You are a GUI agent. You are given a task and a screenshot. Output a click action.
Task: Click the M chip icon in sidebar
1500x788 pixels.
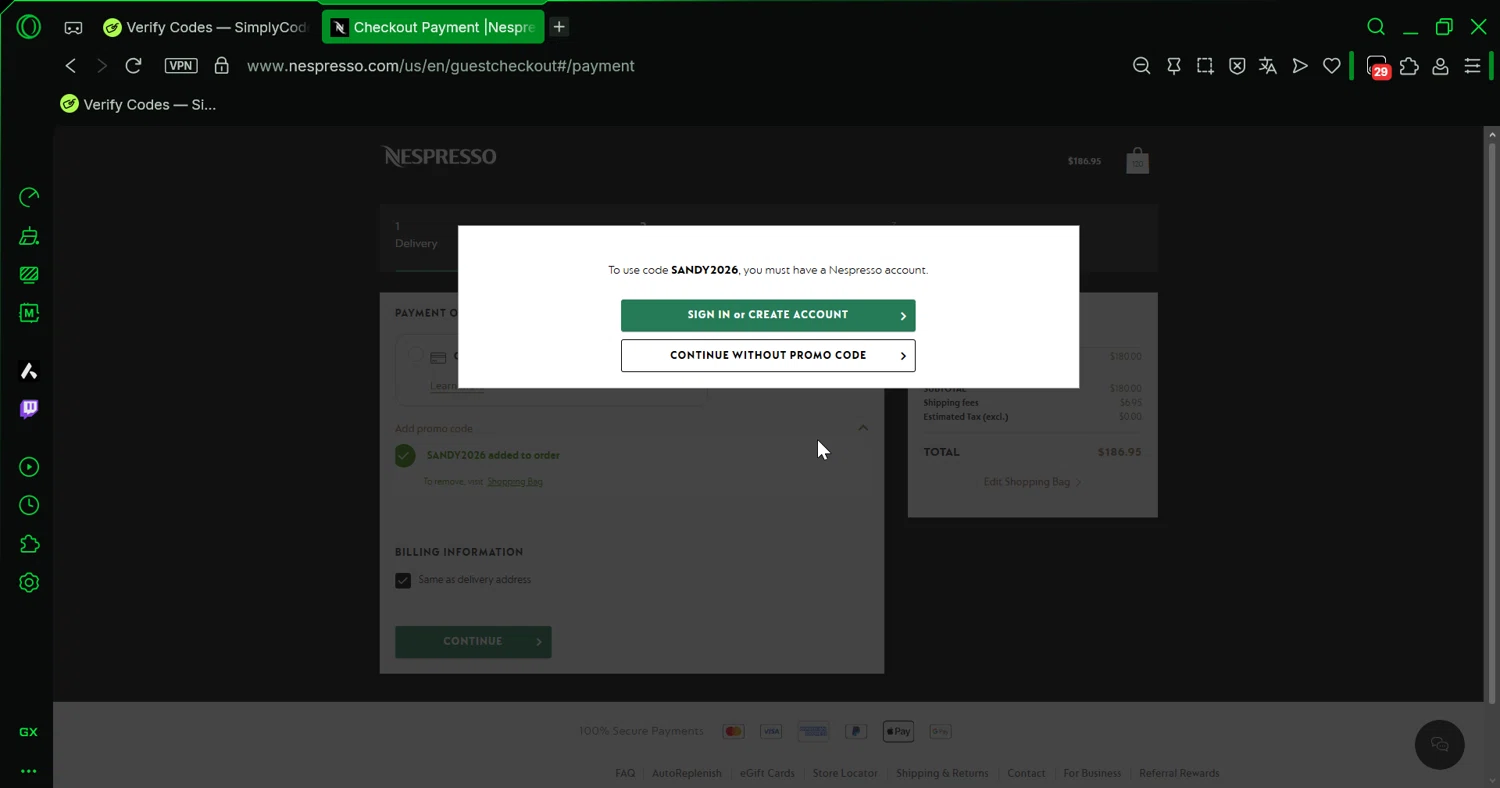click(x=29, y=313)
